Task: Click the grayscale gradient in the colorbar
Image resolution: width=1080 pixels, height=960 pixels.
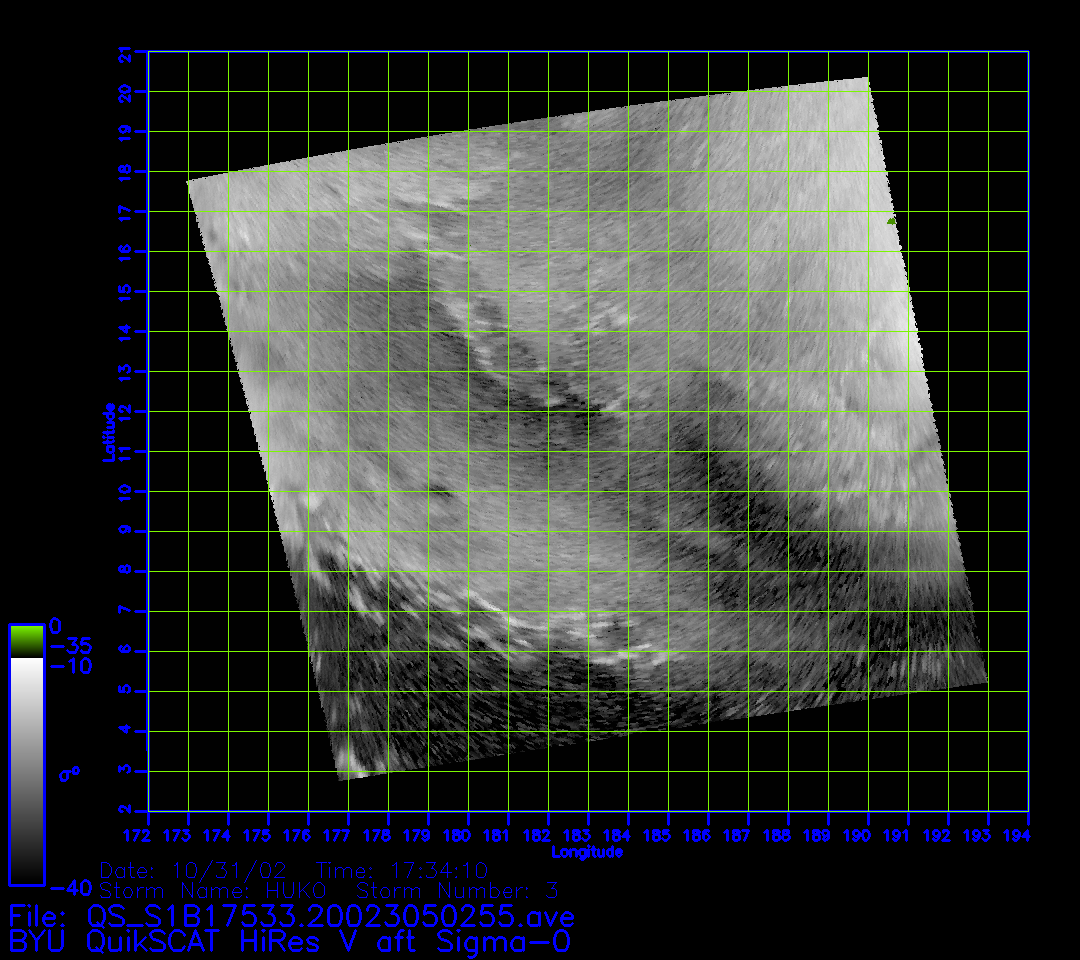Action: click(x=26, y=770)
